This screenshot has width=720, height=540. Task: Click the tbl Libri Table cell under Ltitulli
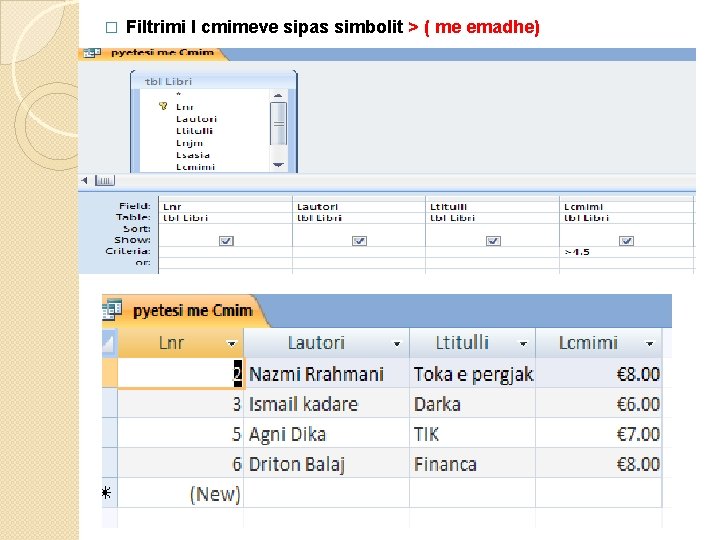[493, 218]
